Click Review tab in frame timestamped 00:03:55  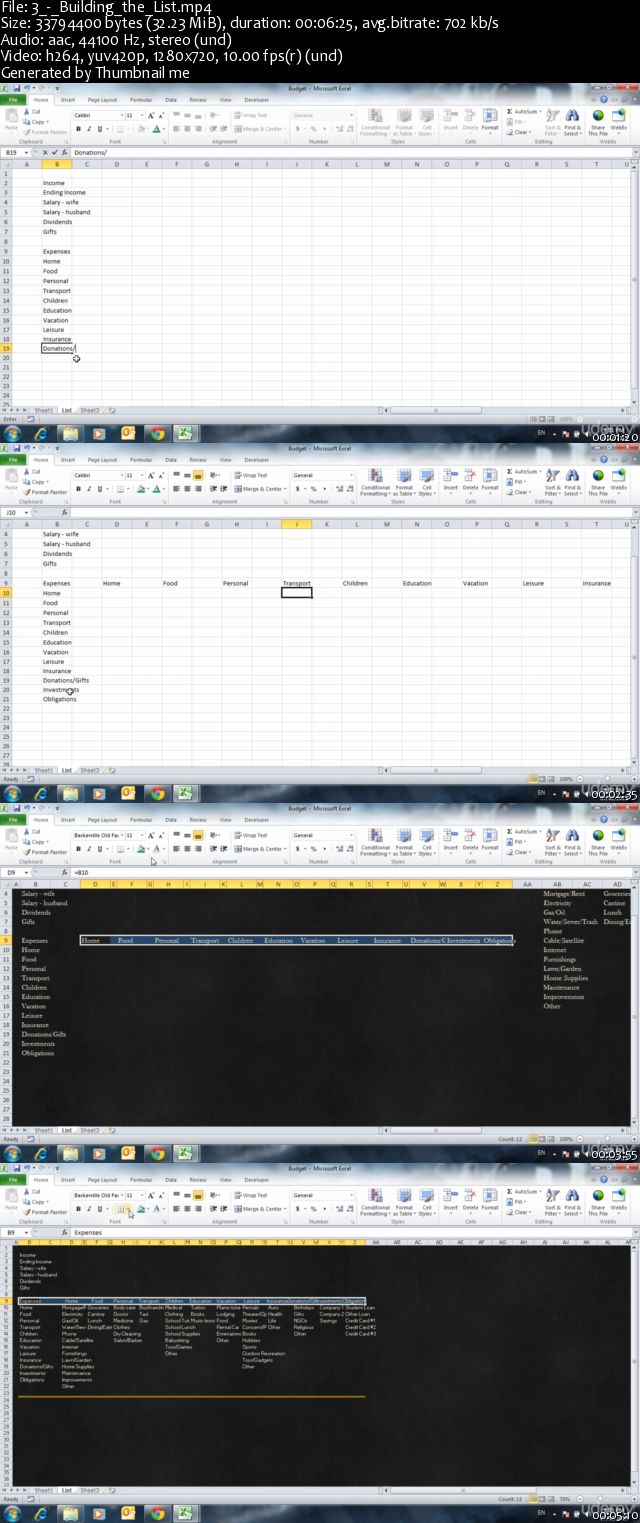(x=198, y=820)
